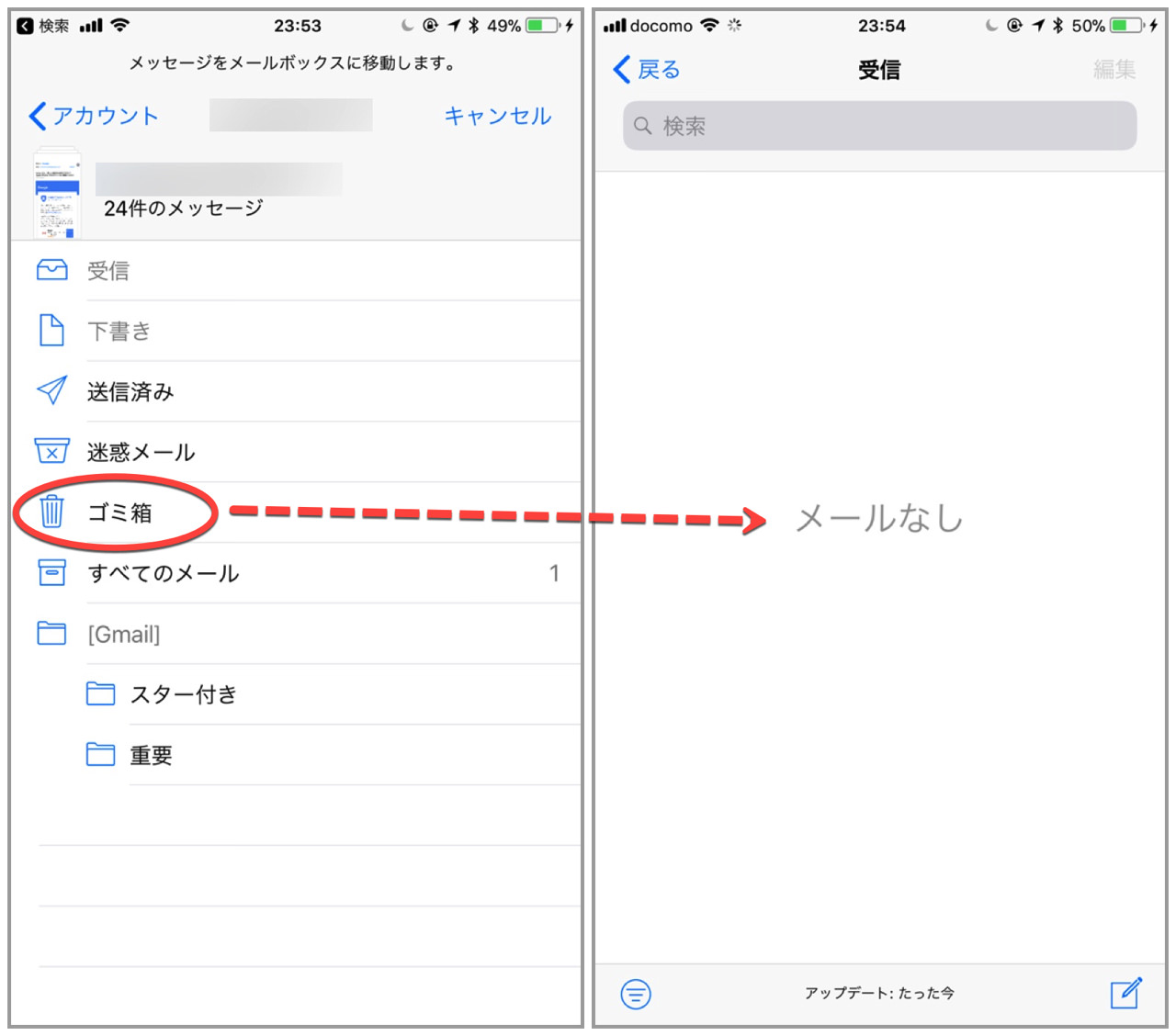
Task: Choose the 迷惑メール mailbox label
Action: click(x=141, y=452)
